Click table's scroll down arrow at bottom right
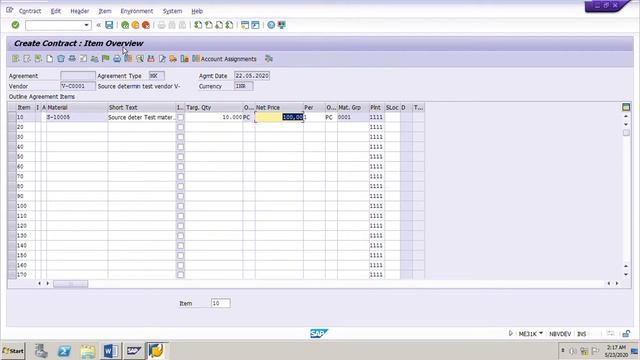 (x=626, y=275)
